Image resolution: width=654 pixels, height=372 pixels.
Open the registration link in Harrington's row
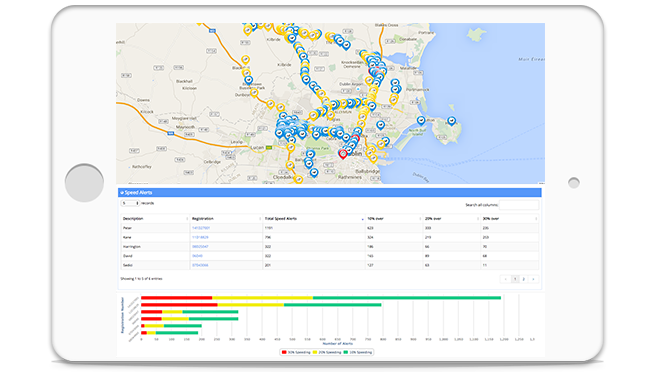pyautogui.click(x=200, y=246)
